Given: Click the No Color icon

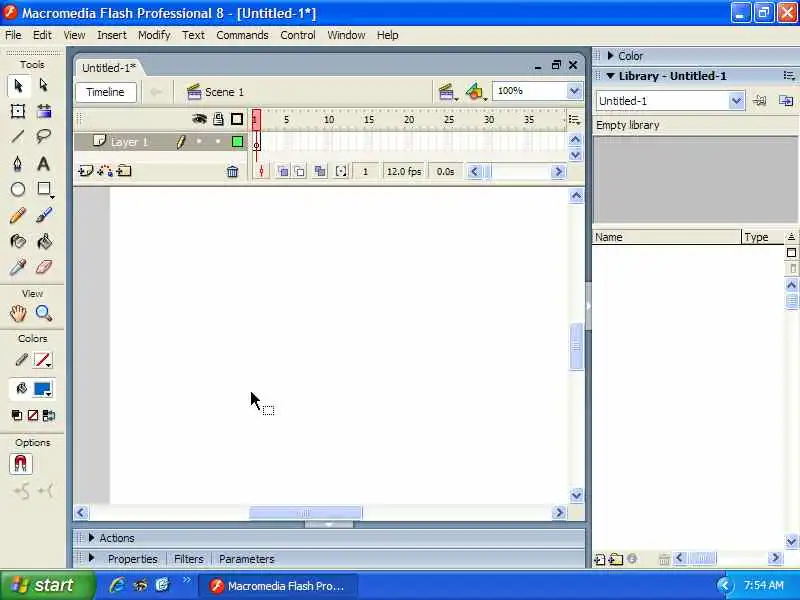Looking at the screenshot, I should click(33, 415).
